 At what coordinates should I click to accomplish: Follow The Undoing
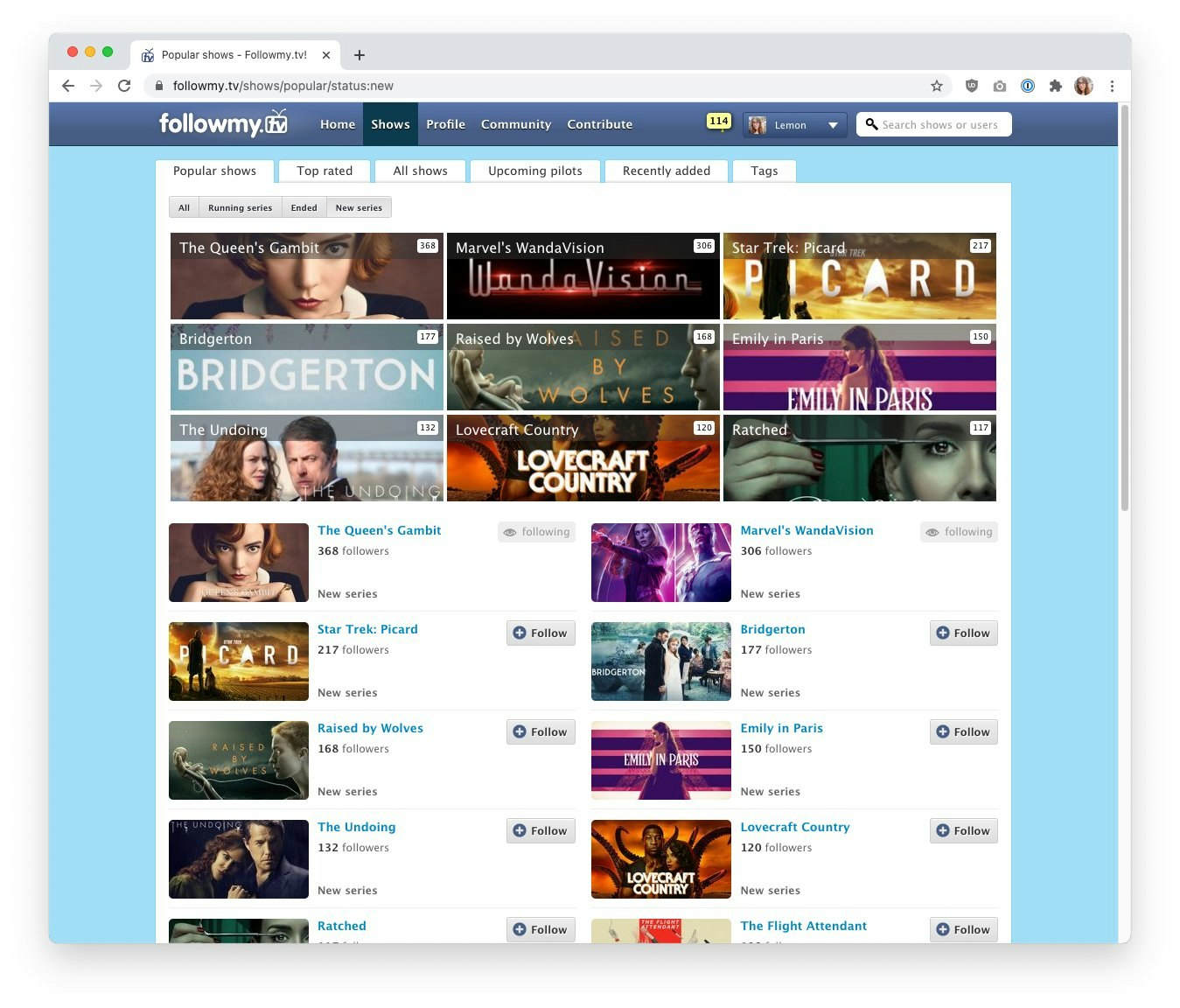coord(541,830)
